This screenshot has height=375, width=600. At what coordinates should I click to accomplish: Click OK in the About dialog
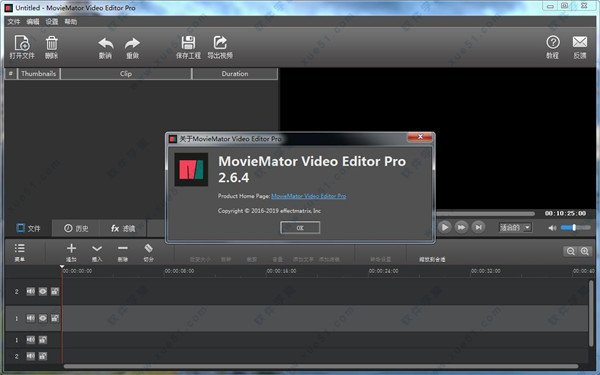click(300, 228)
